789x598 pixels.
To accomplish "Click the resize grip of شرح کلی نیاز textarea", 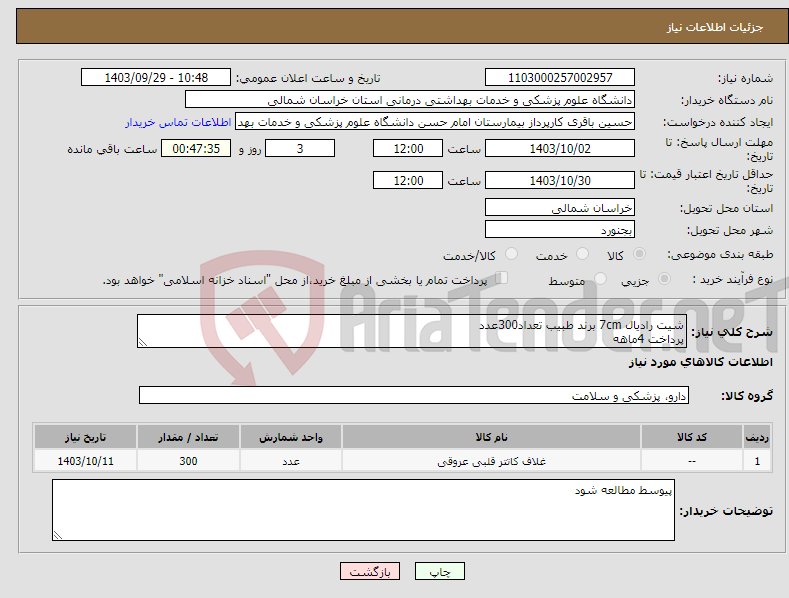I will tap(143, 342).
